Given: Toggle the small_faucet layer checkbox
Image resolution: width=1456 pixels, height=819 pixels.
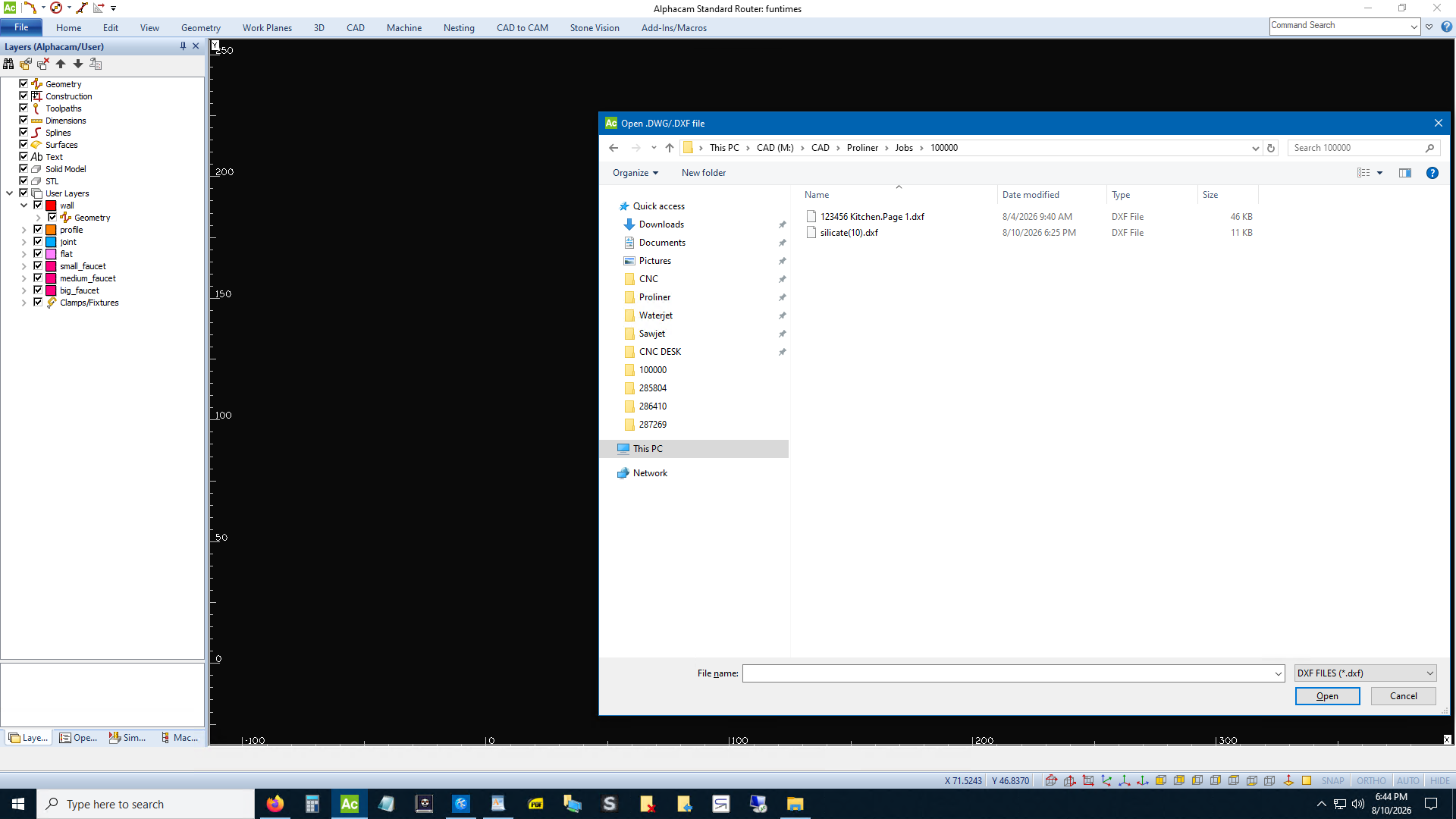Looking at the screenshot, I should (x=38, y=266).
